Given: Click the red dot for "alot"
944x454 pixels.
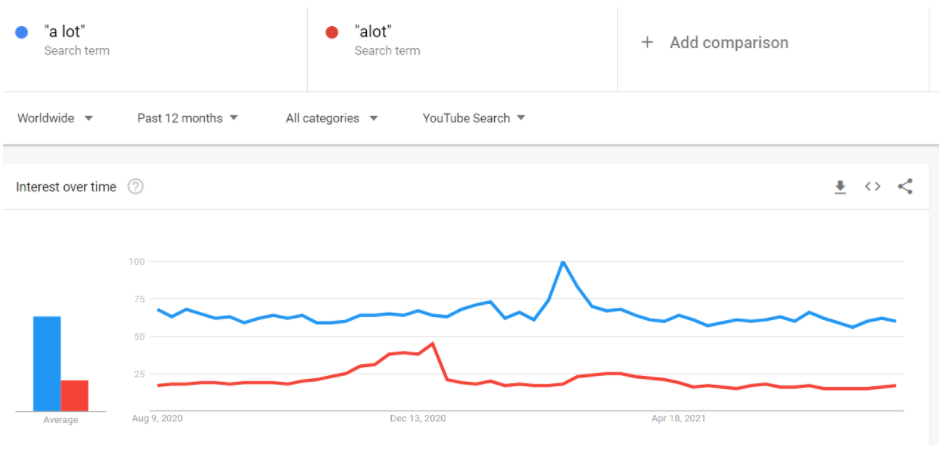Looking at the screenshot, I should [332, 33].
